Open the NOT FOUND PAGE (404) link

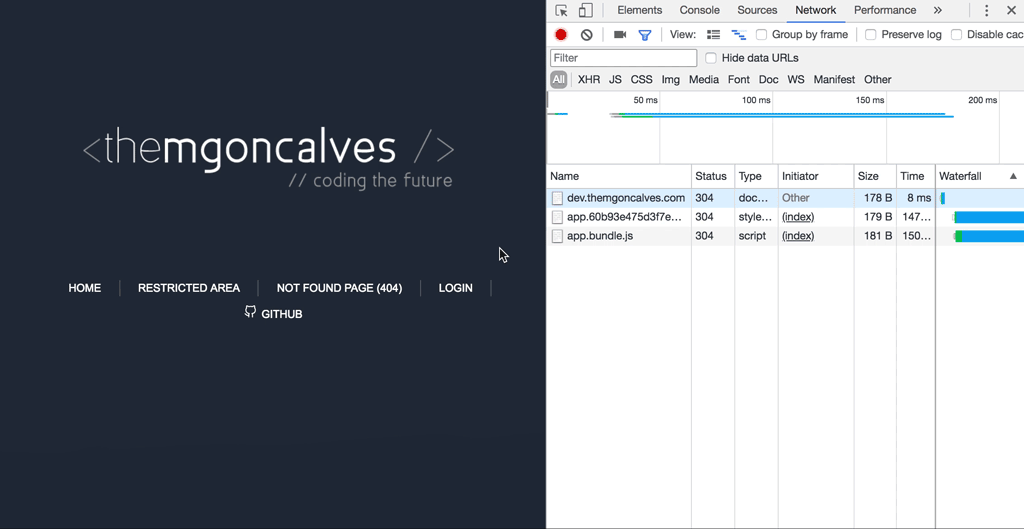[340, 288]
